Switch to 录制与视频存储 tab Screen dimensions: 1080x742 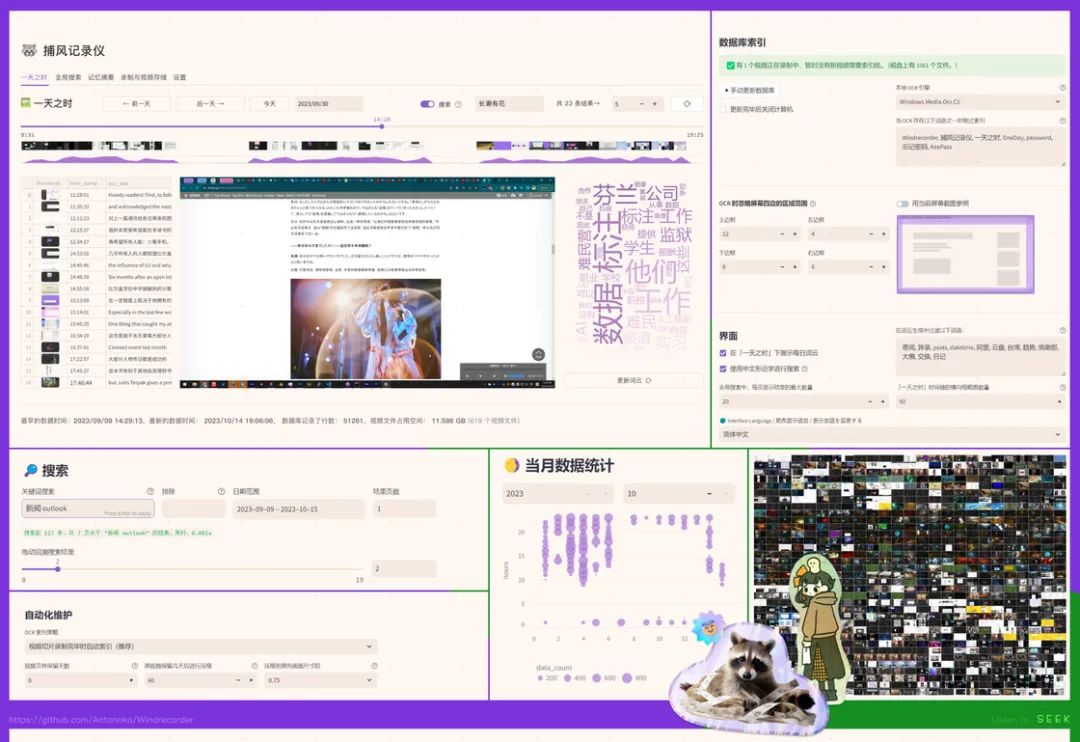coord(143,77)
